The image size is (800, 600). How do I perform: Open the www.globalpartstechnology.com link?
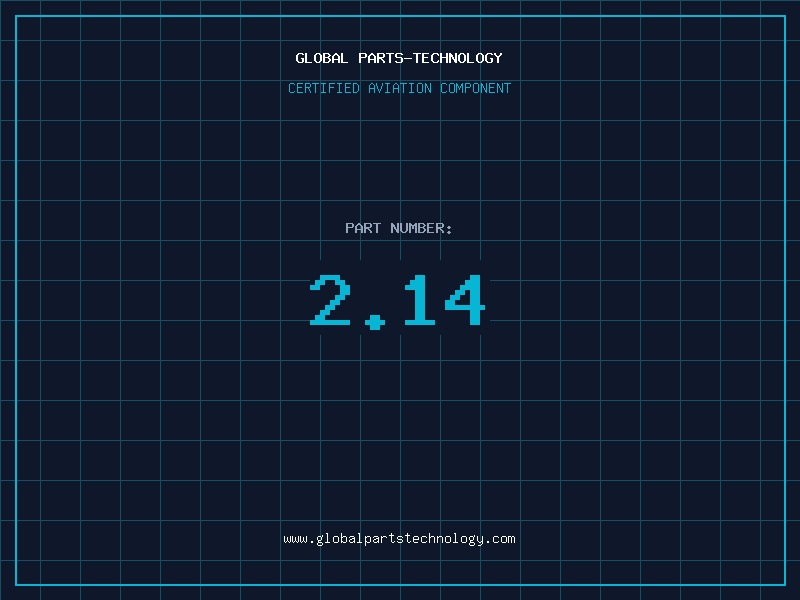tap(399, 539)
